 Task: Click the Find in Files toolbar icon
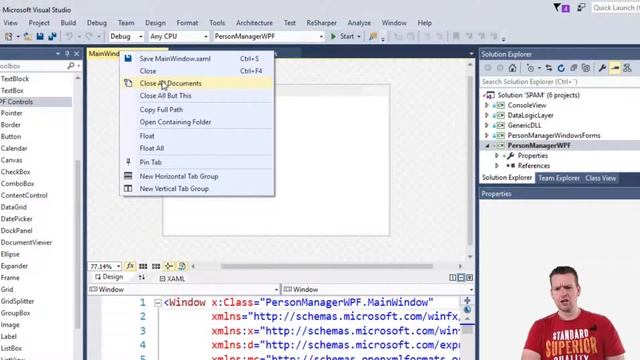coord(373,36)
